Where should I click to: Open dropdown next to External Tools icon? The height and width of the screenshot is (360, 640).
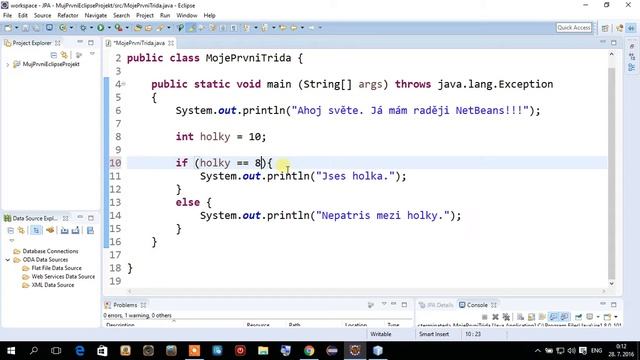pyautogui.click(x=127, y=28)
